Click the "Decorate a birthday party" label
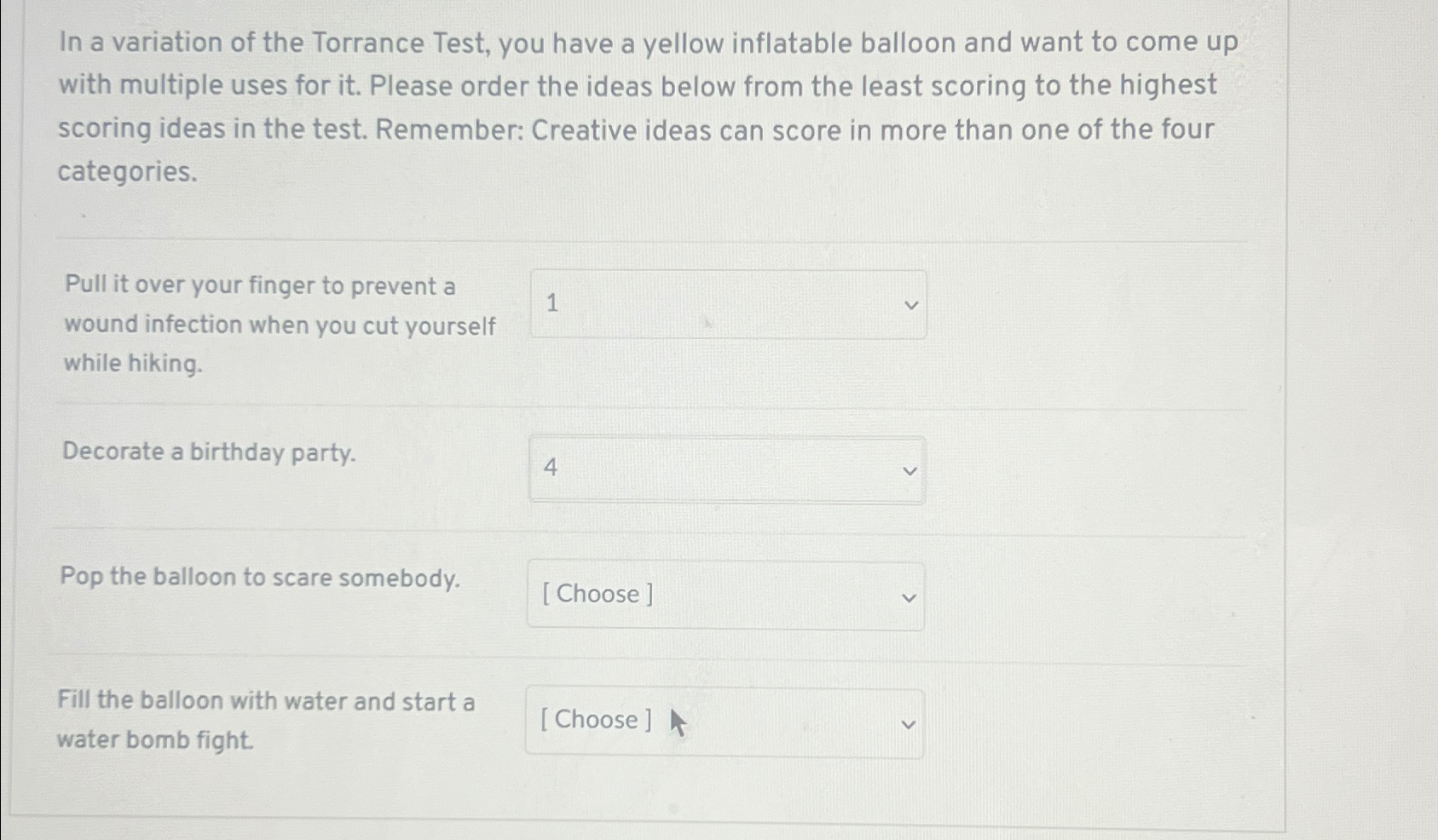 [x=210, y=452]
